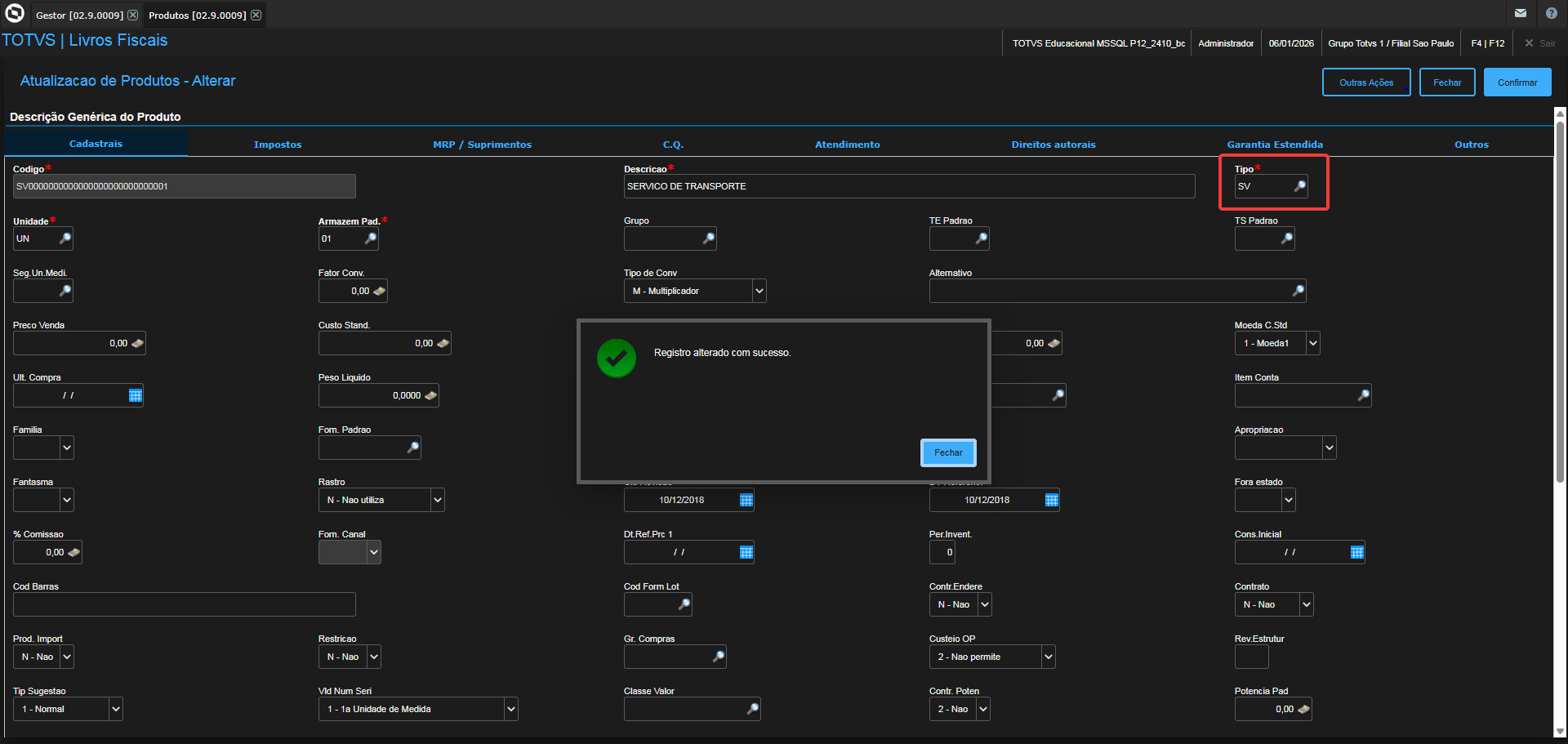
Task: Open the calculator icon for Potencia Pad
Action: (1303, 709)
